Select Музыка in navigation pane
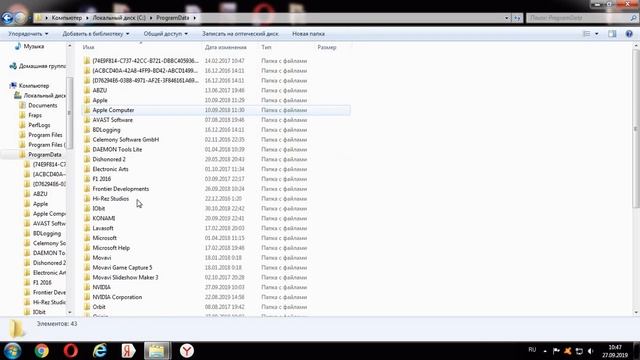The width and height of the screenshot is (640, 360). 33,47
